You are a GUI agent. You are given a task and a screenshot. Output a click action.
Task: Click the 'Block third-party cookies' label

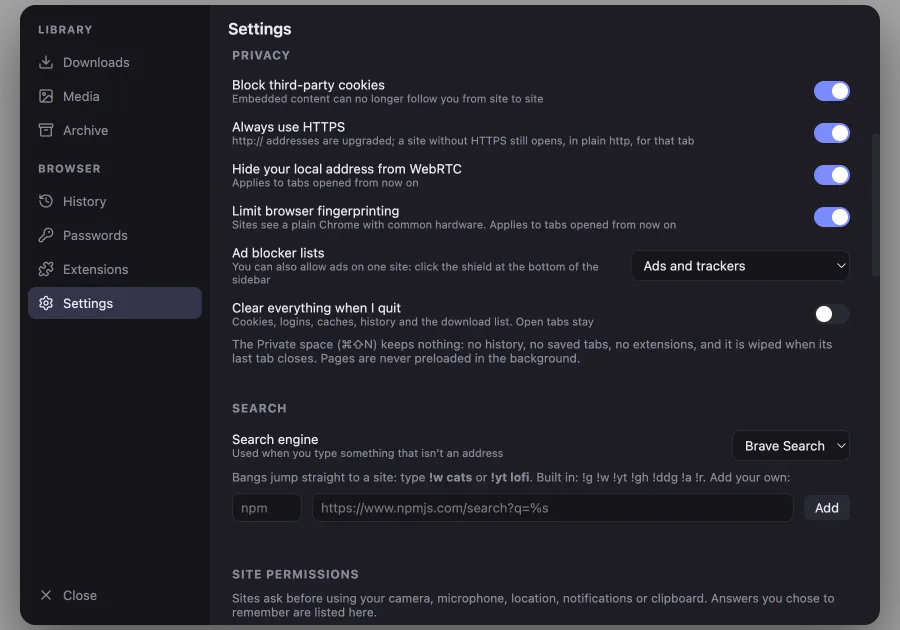(x=308, y=85)
